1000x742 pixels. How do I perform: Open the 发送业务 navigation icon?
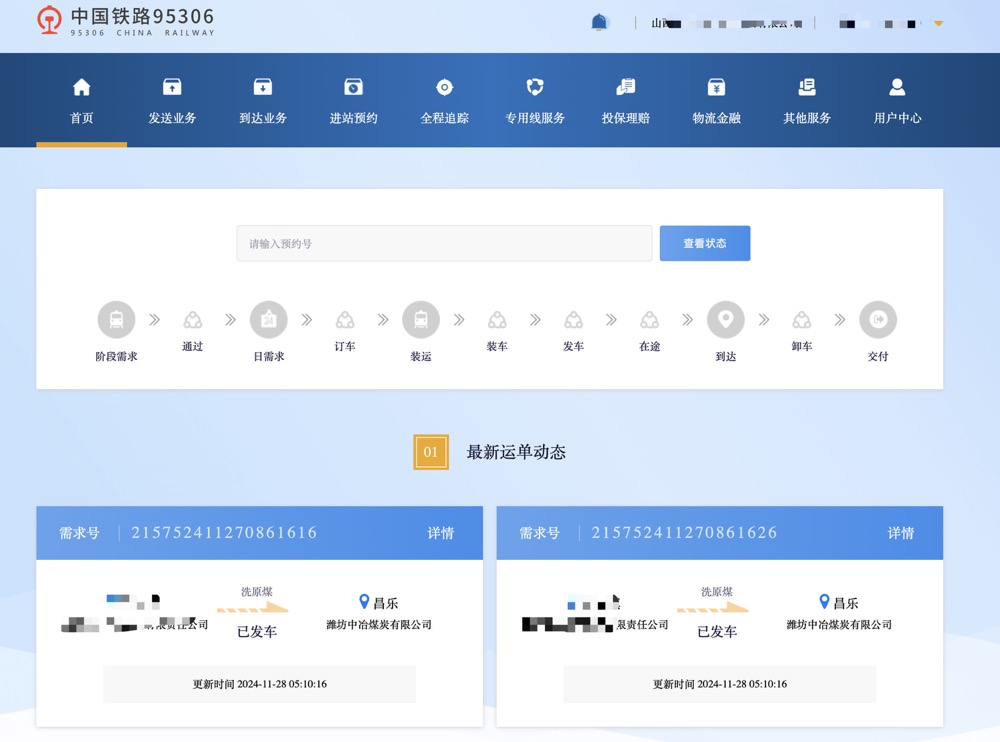click(x=172, y=88)
